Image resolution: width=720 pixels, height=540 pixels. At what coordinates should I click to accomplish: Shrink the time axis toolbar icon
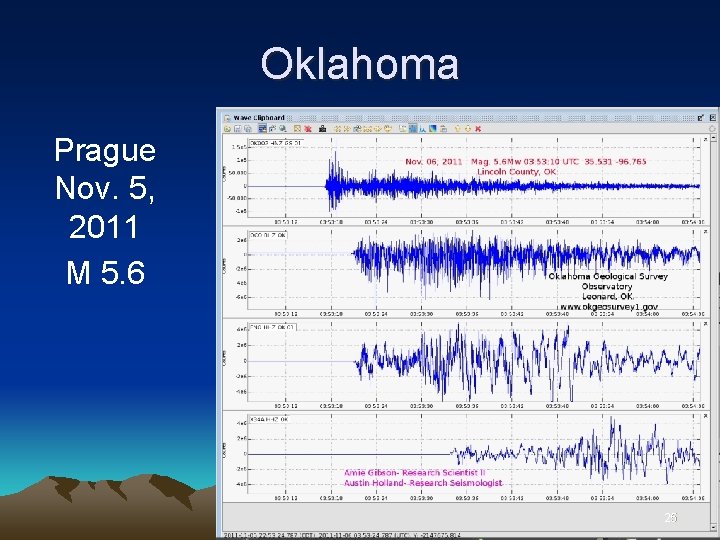pyautogui.click(x=367, y=129)
